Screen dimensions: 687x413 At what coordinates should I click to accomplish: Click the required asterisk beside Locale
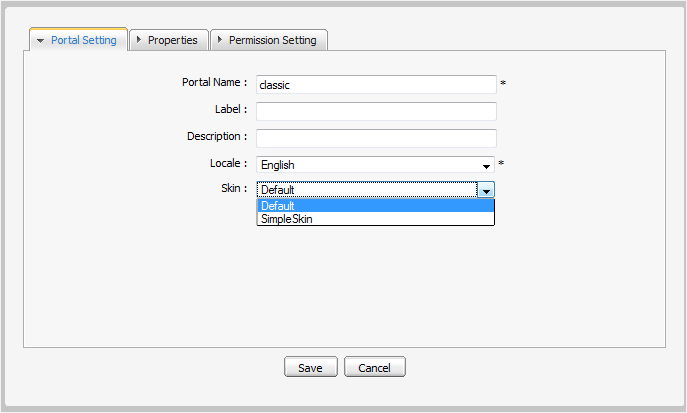click(503, 164)
